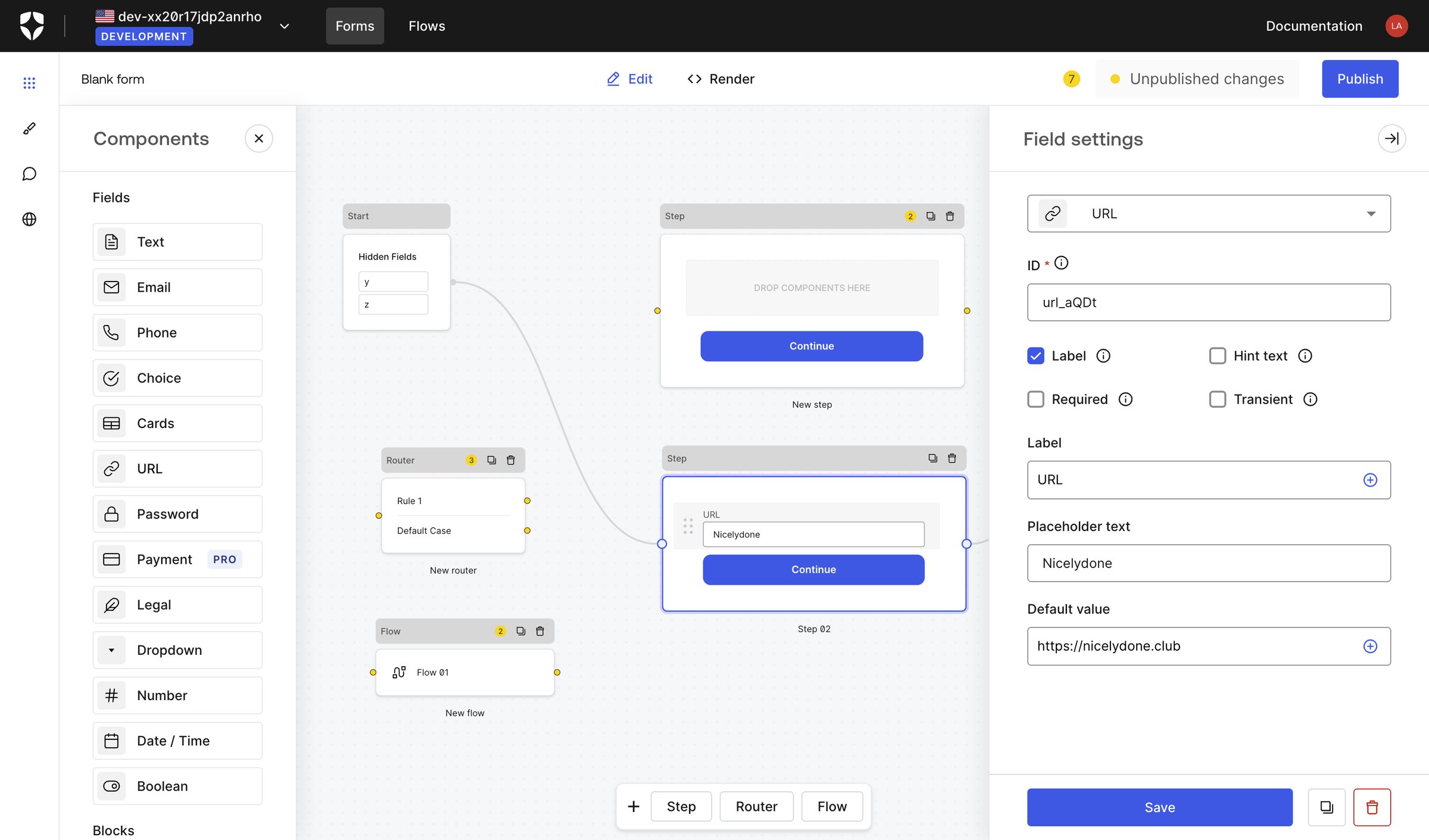Select the Dropdown field component
The height and width of the screenshot is (840, 1429).
pyautogui.click(x=177, y=650)
